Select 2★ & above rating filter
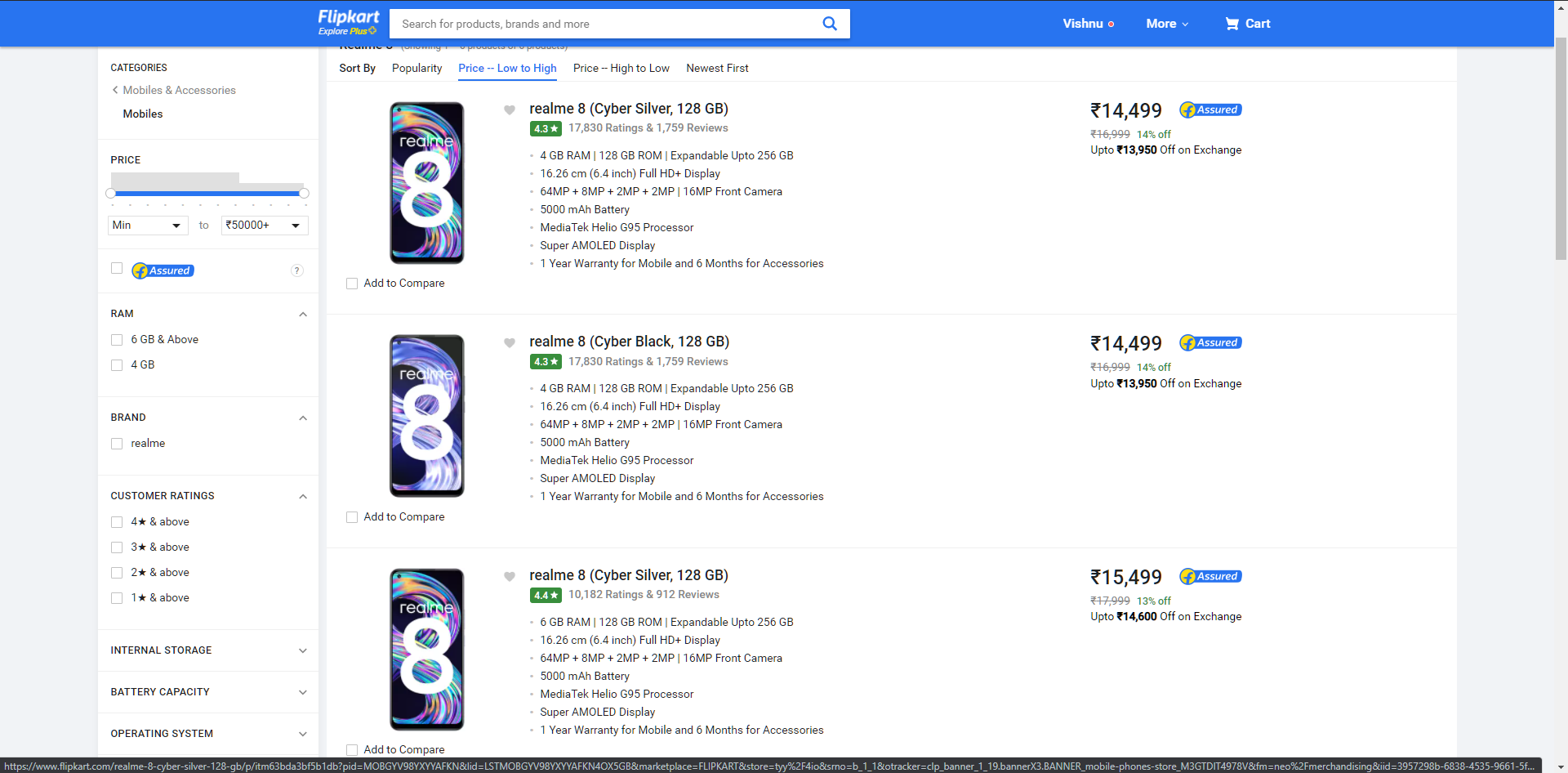This screenshot has width=1568, height=773. coord(117,573)
